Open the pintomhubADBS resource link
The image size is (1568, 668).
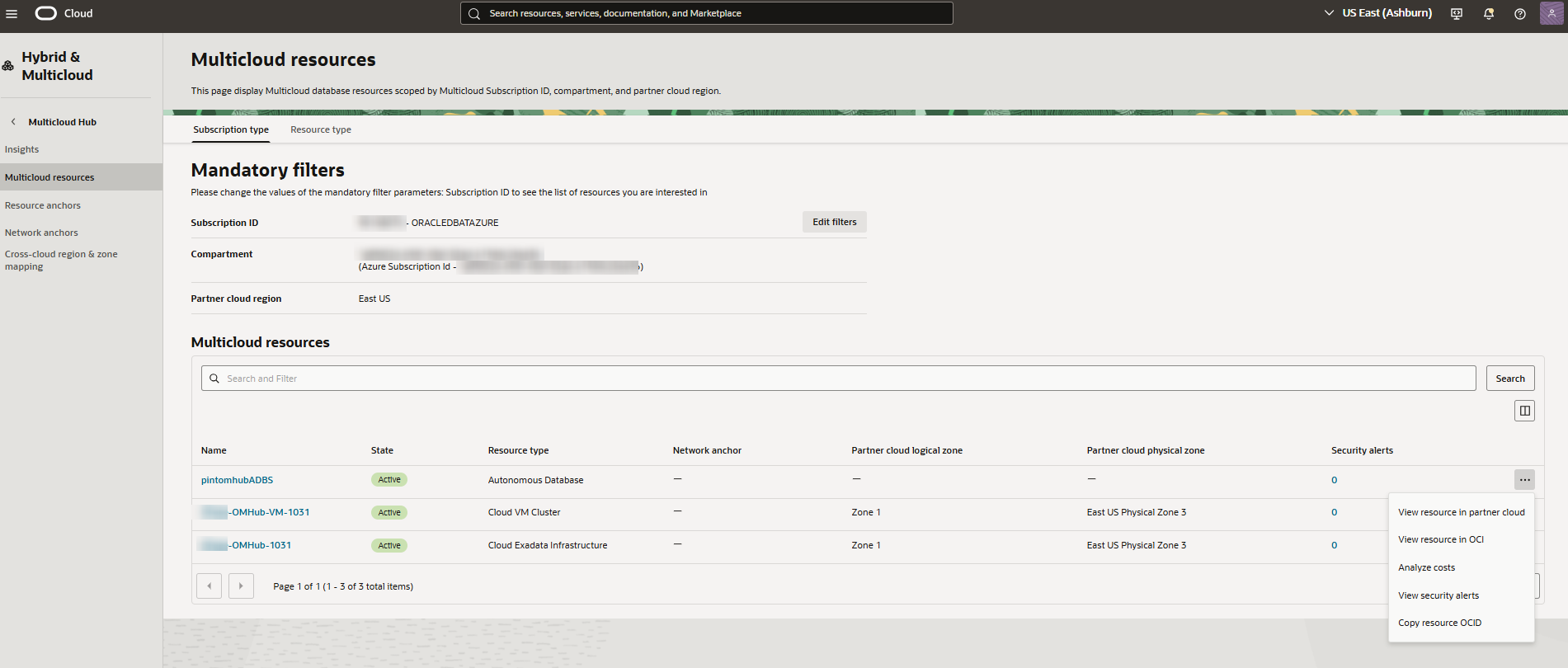click(237, 480)
